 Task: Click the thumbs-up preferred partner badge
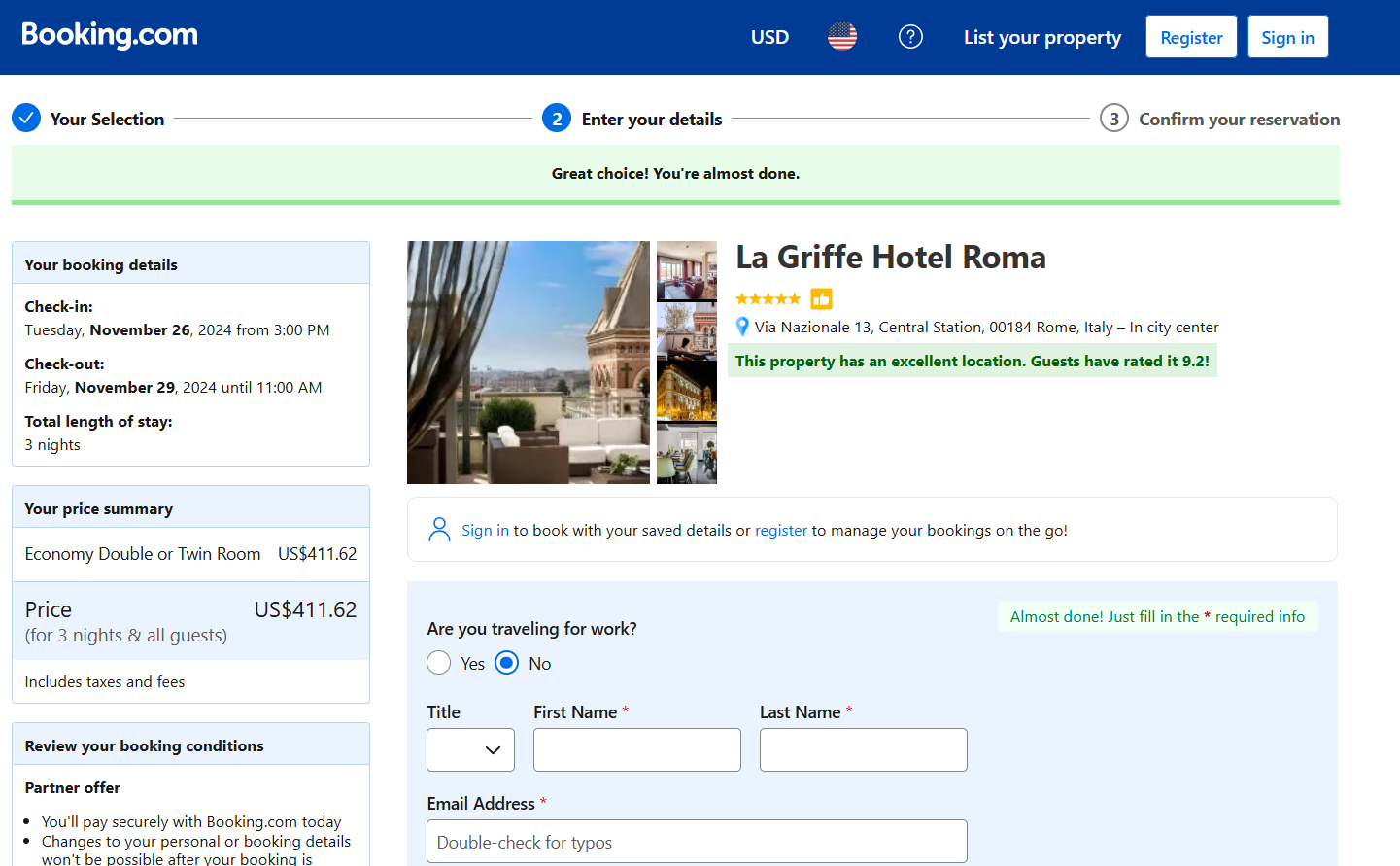click(x=821, y=298)
